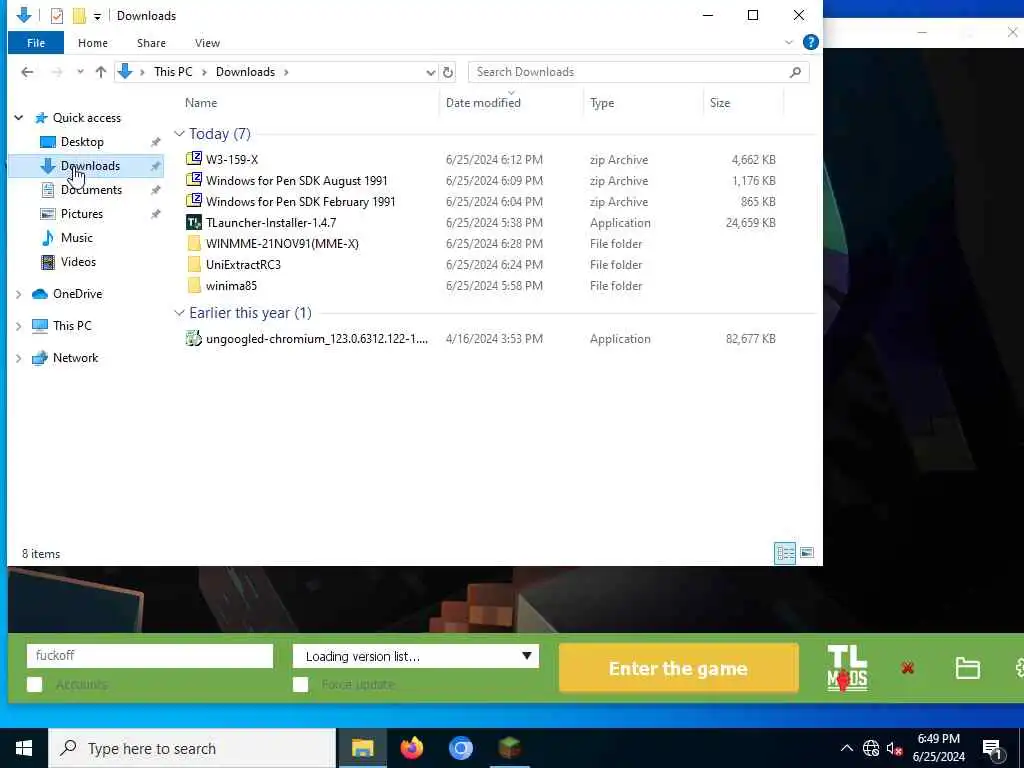1024x768 pixels.
Task: Select Videos in Quick access
Action: (78, 262)
